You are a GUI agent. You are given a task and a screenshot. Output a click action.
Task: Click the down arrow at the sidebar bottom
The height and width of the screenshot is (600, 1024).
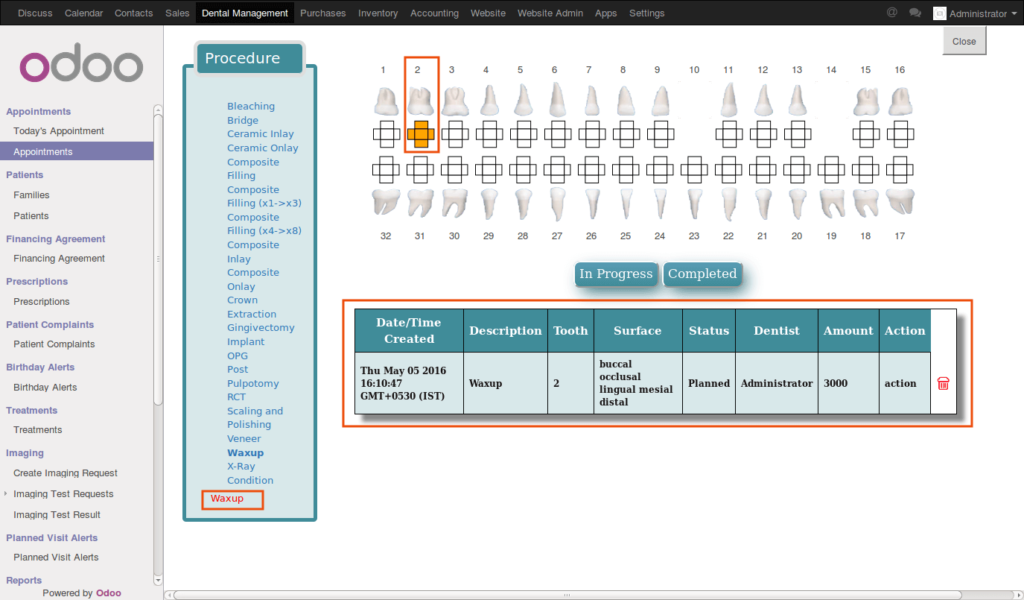pos(158,579)
